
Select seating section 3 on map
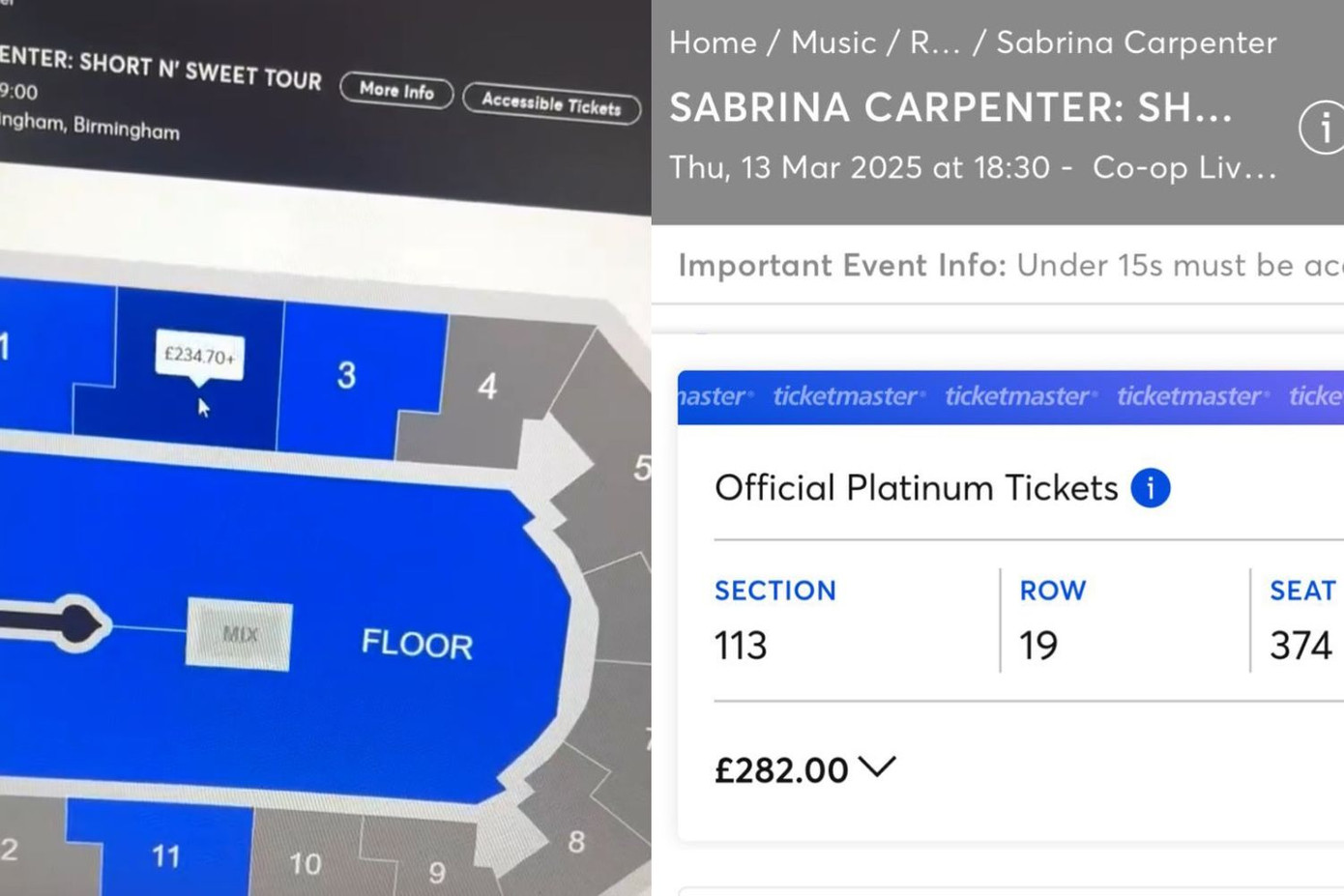coord(348,375)
